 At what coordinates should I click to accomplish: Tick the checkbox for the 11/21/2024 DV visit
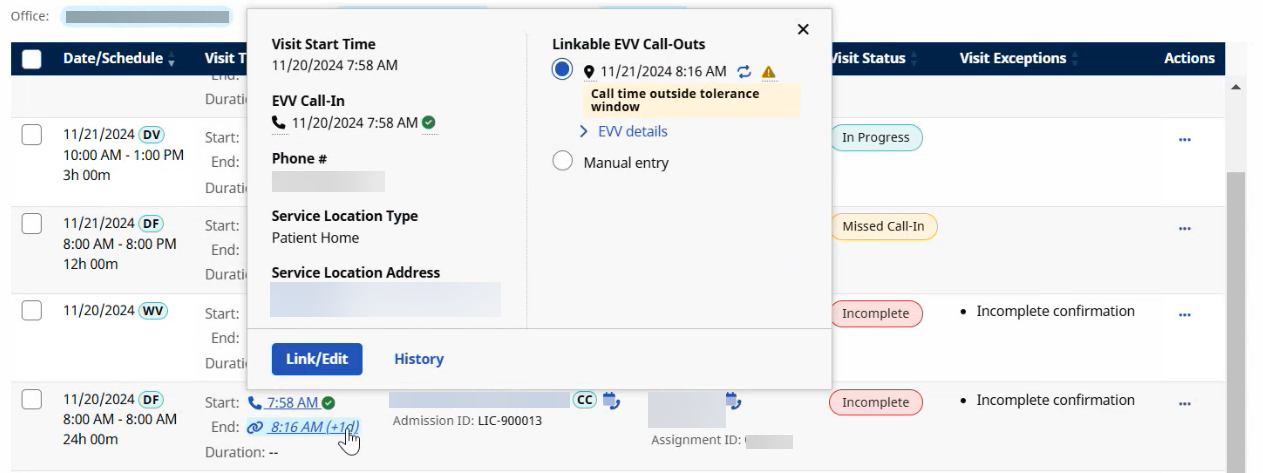coord(32,135)
